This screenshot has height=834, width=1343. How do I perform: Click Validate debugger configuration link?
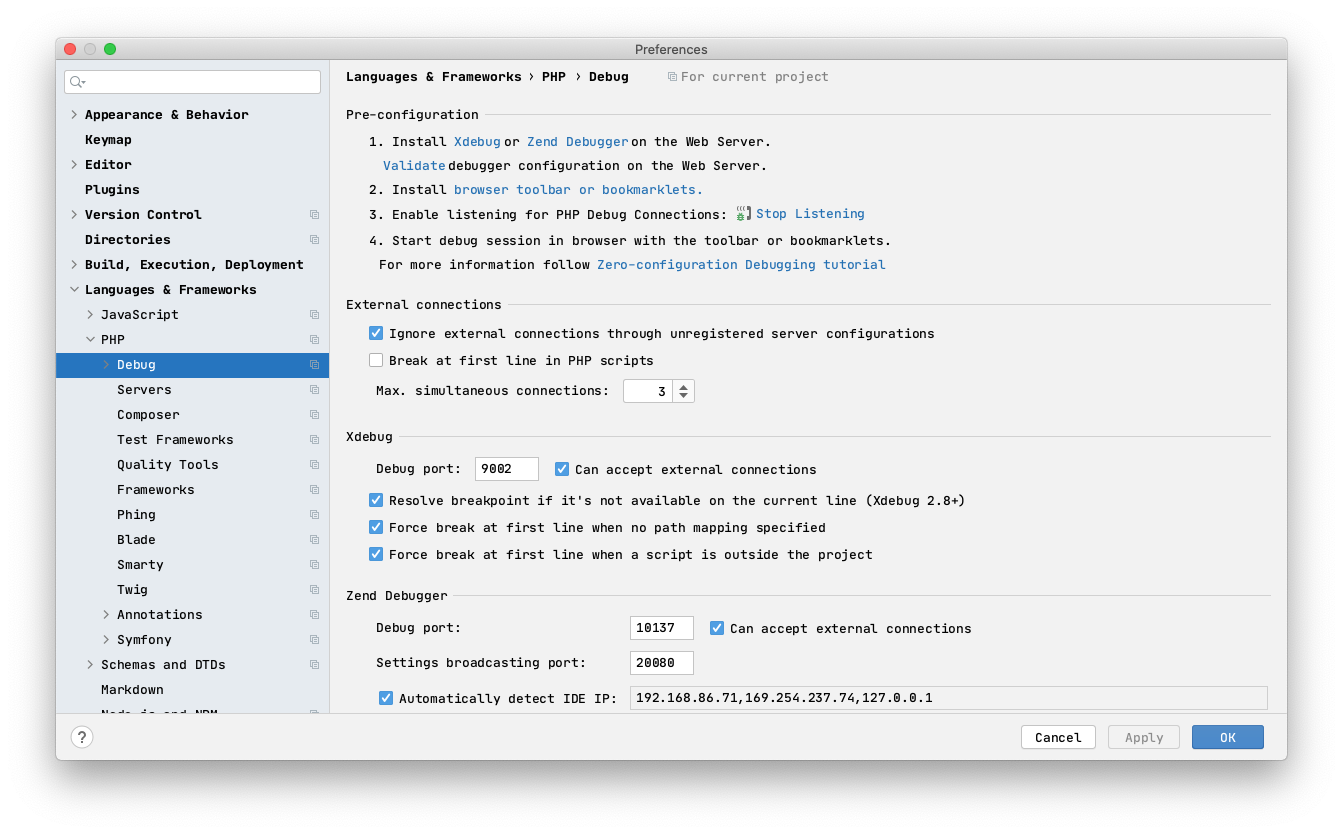[414, 166]
